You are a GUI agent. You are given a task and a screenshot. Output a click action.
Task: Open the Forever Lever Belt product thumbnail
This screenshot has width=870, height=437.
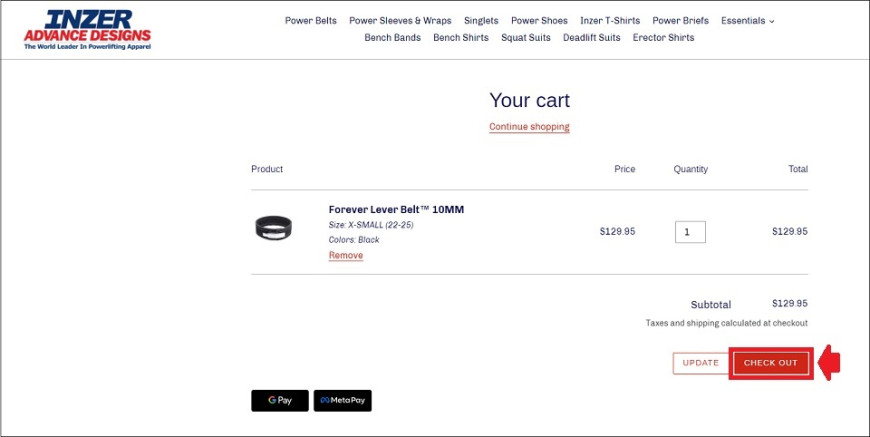click(x=274, y=227)
